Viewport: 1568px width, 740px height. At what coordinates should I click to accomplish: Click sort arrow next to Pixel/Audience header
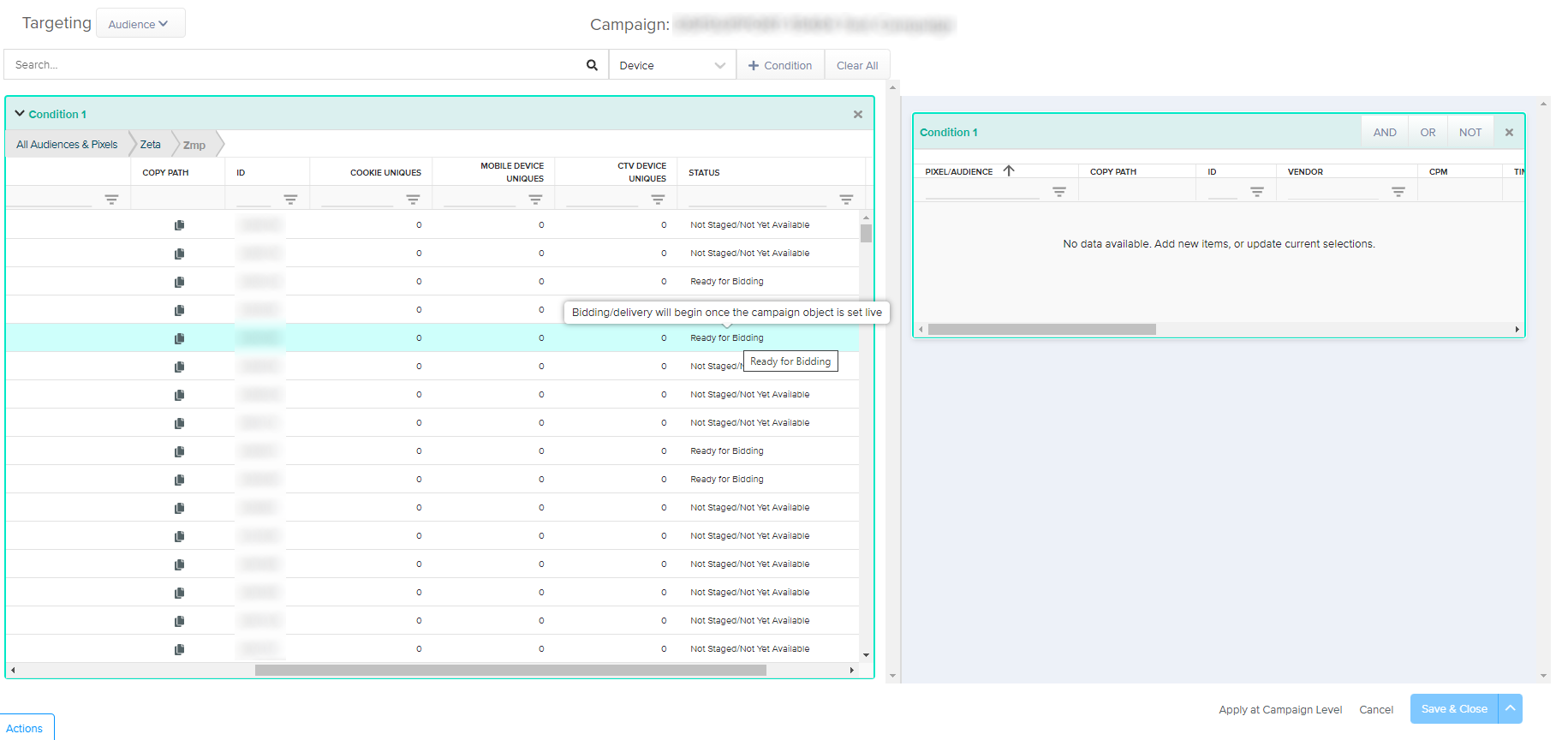[1009, 171]
